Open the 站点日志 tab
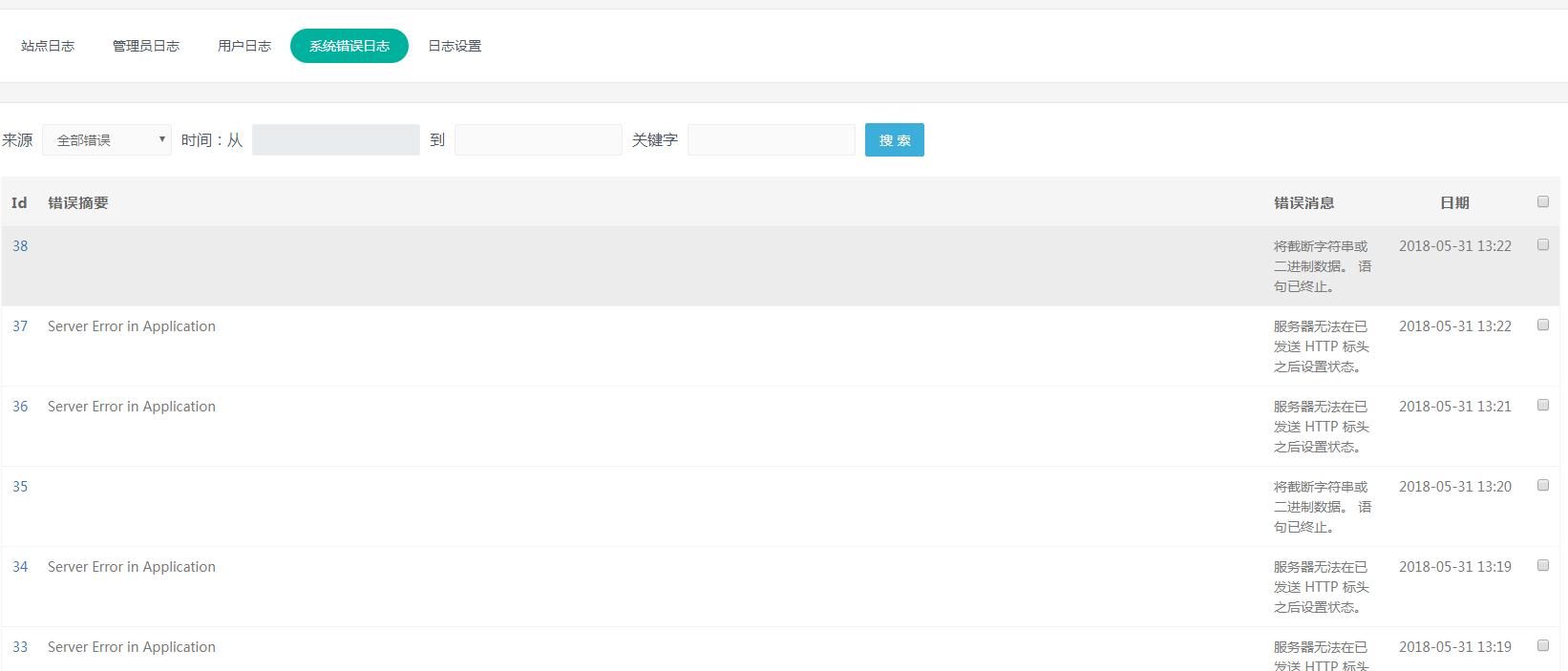Screen dimensions: 1568x671 click(48, 46)
